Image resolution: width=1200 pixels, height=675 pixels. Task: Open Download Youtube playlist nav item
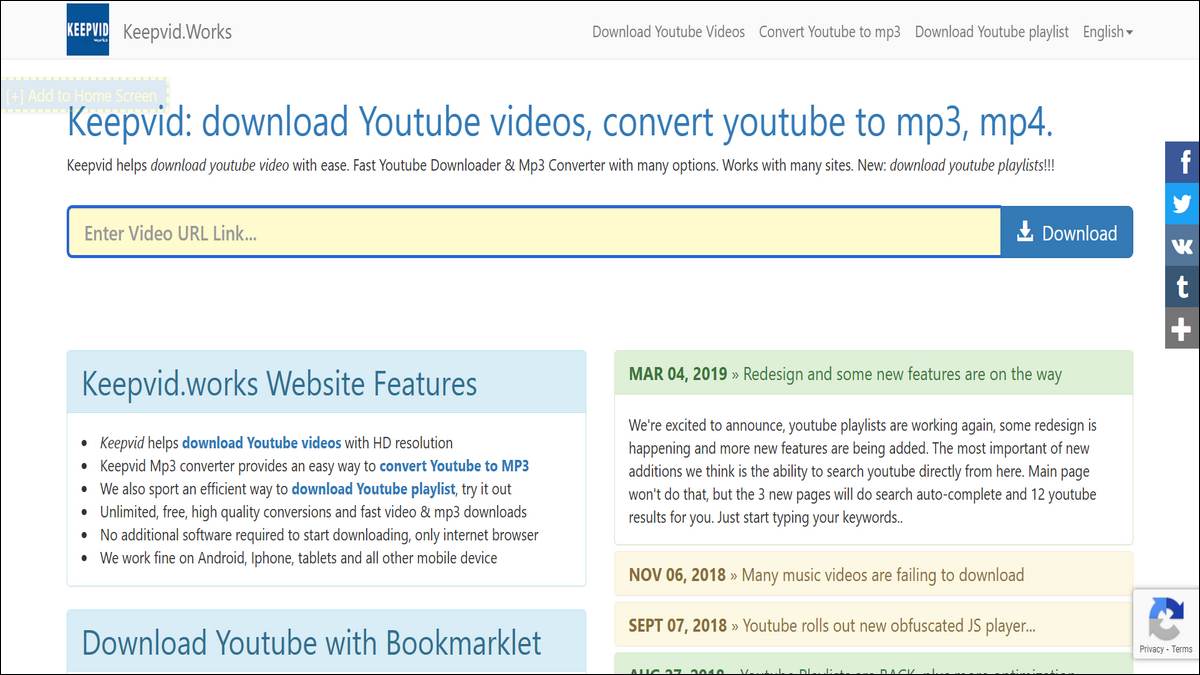coord(992,32)
